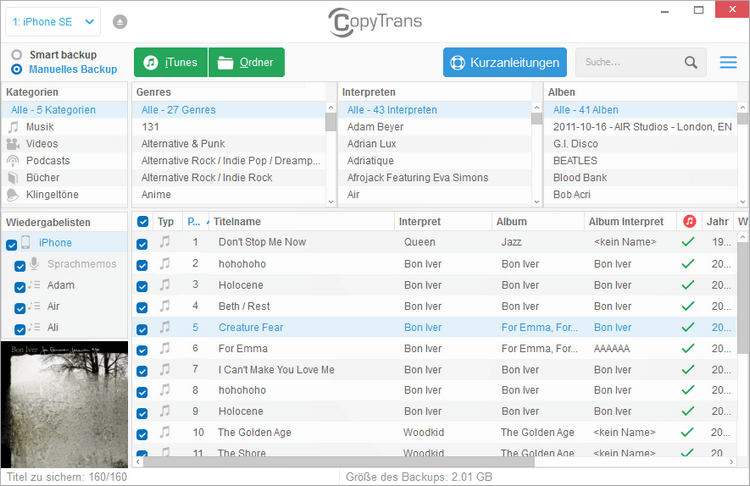This screenshot has width=750, height=486.
Task: Toggle the select-all tracks header checkbox
Action: [x=143, y=221]
